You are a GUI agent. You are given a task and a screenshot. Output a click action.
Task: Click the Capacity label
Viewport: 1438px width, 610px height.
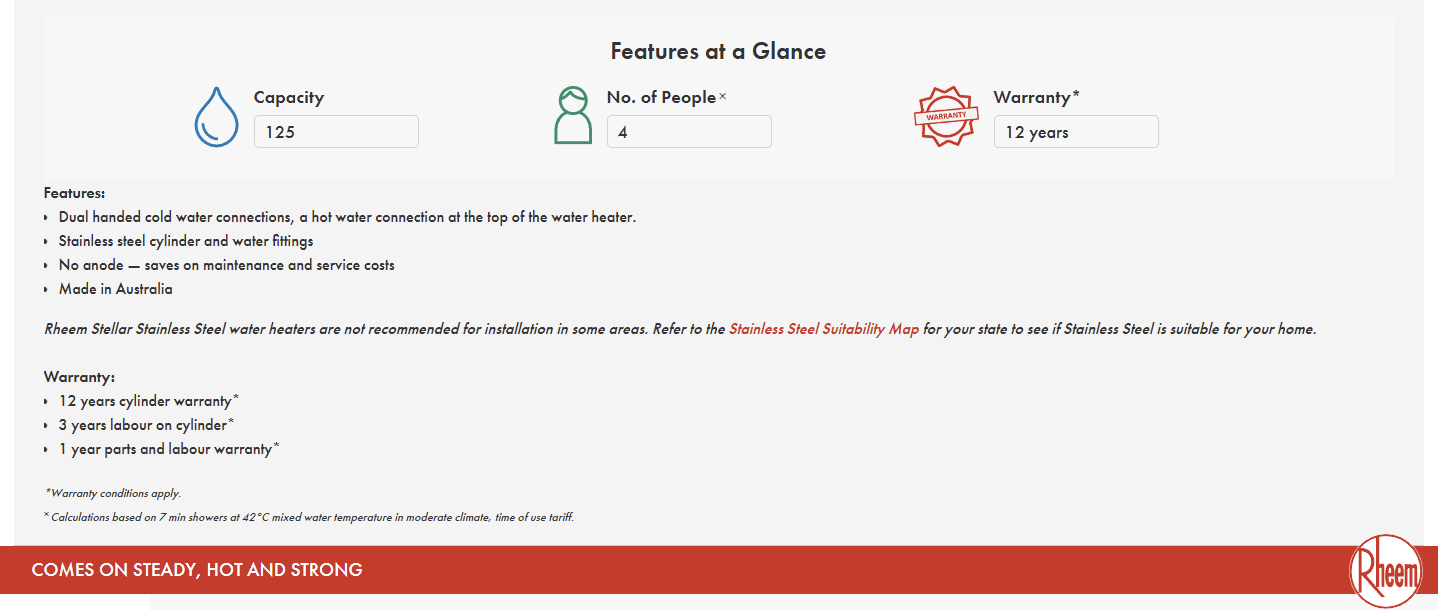tap(289, 97)
